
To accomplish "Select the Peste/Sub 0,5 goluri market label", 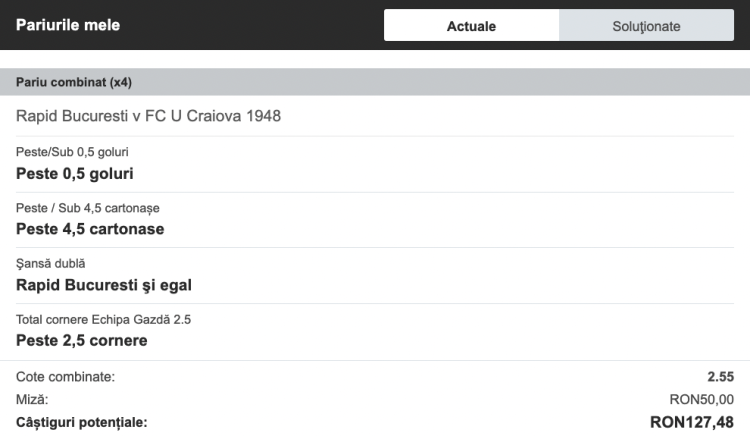I will tap(72, 152).
